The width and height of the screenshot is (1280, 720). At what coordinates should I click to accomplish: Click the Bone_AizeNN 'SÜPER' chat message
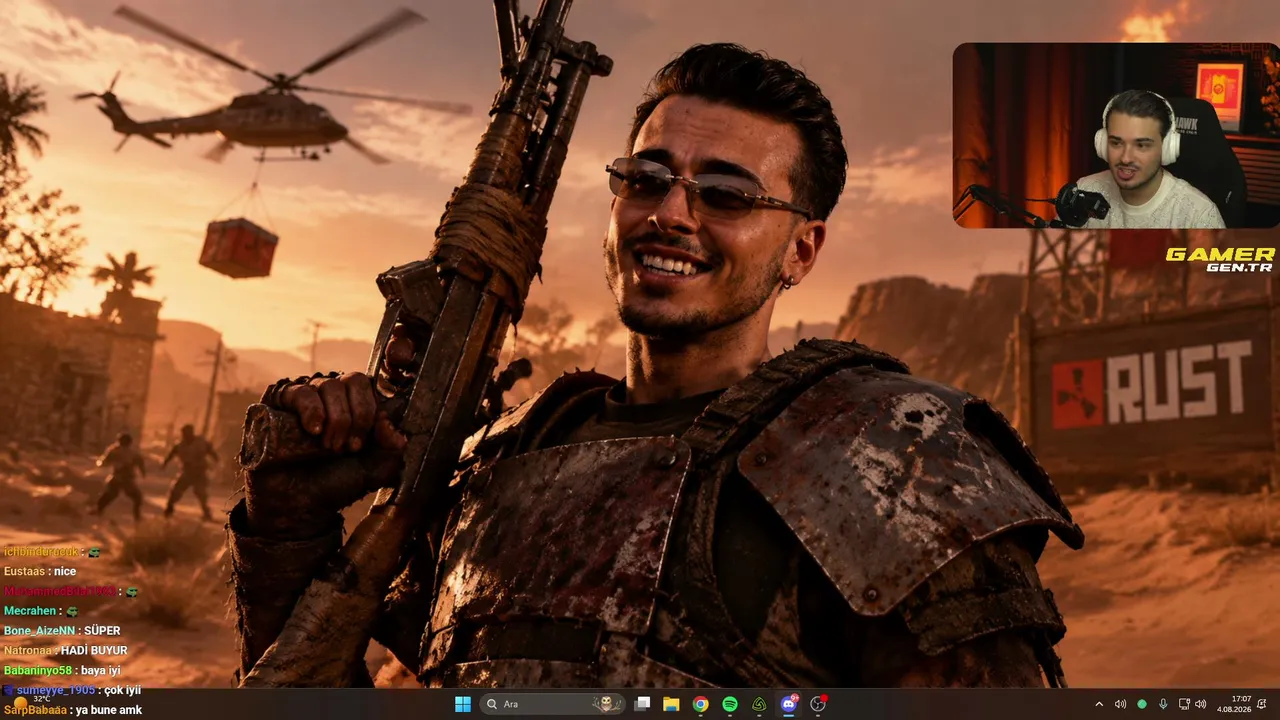[x=62, y=631]
